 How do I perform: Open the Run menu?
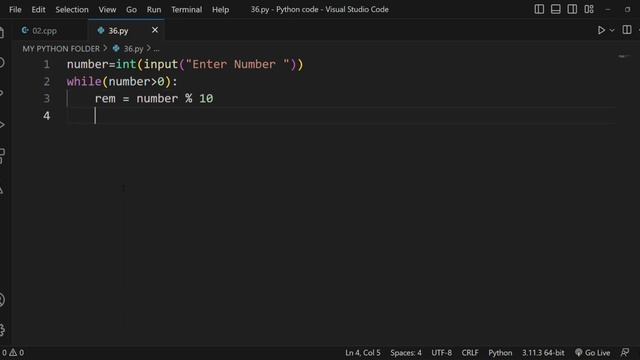click(154, 9)
